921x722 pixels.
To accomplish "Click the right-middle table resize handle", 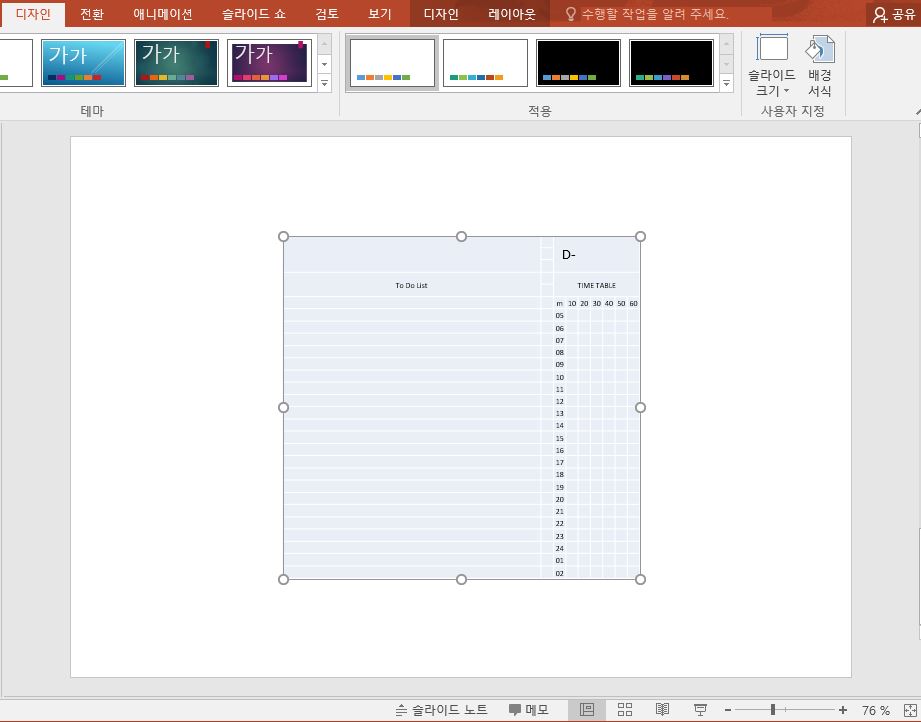I will pyautogui.click(x=640, y=407).
